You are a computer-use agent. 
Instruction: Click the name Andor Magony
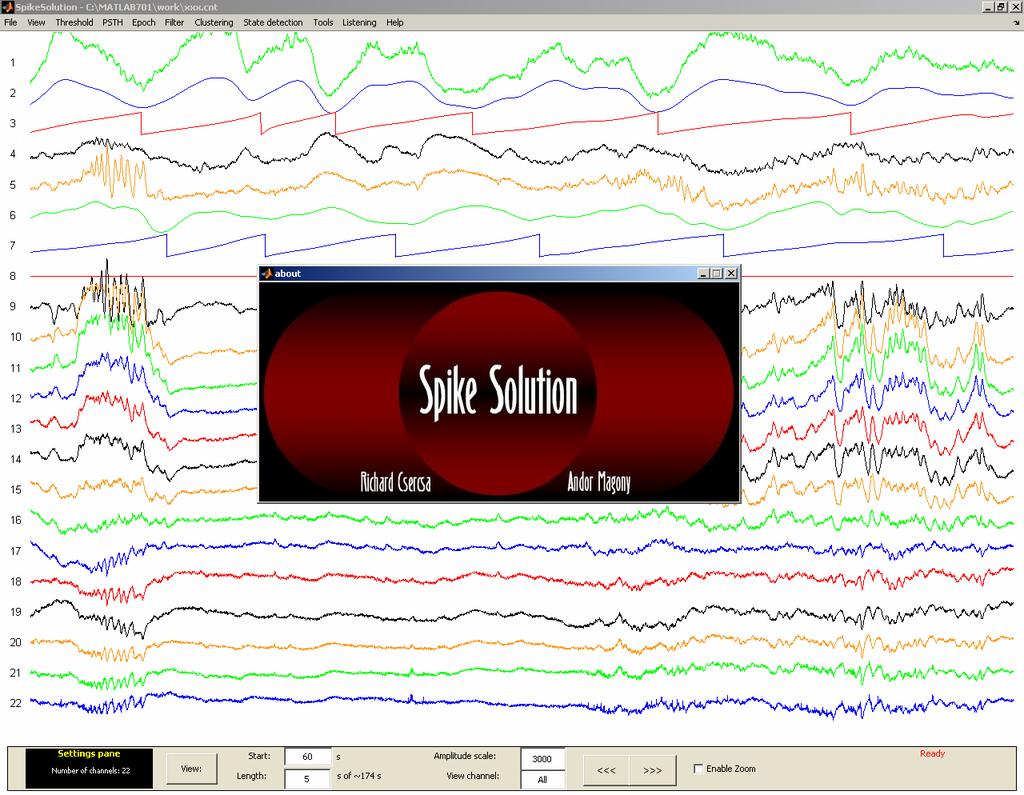(x=599, y=482)
